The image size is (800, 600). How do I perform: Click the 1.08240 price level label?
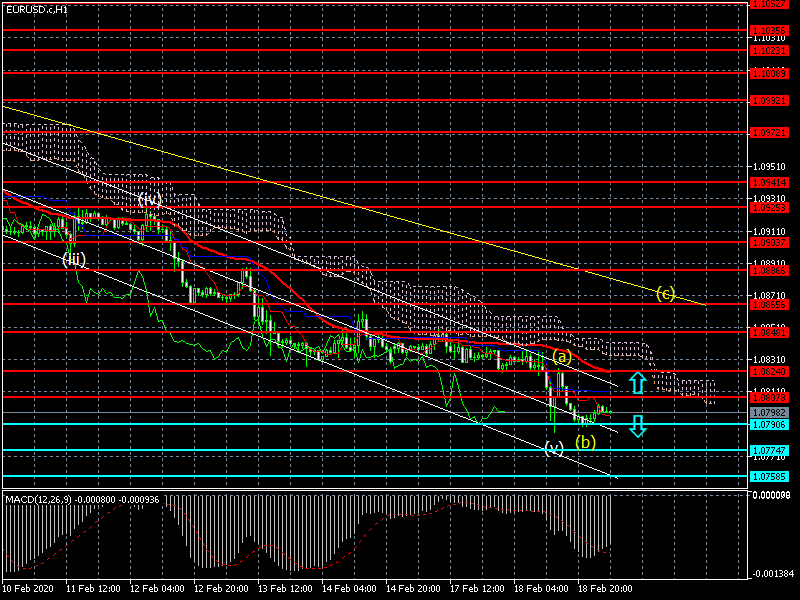click(x=769, y=372)
